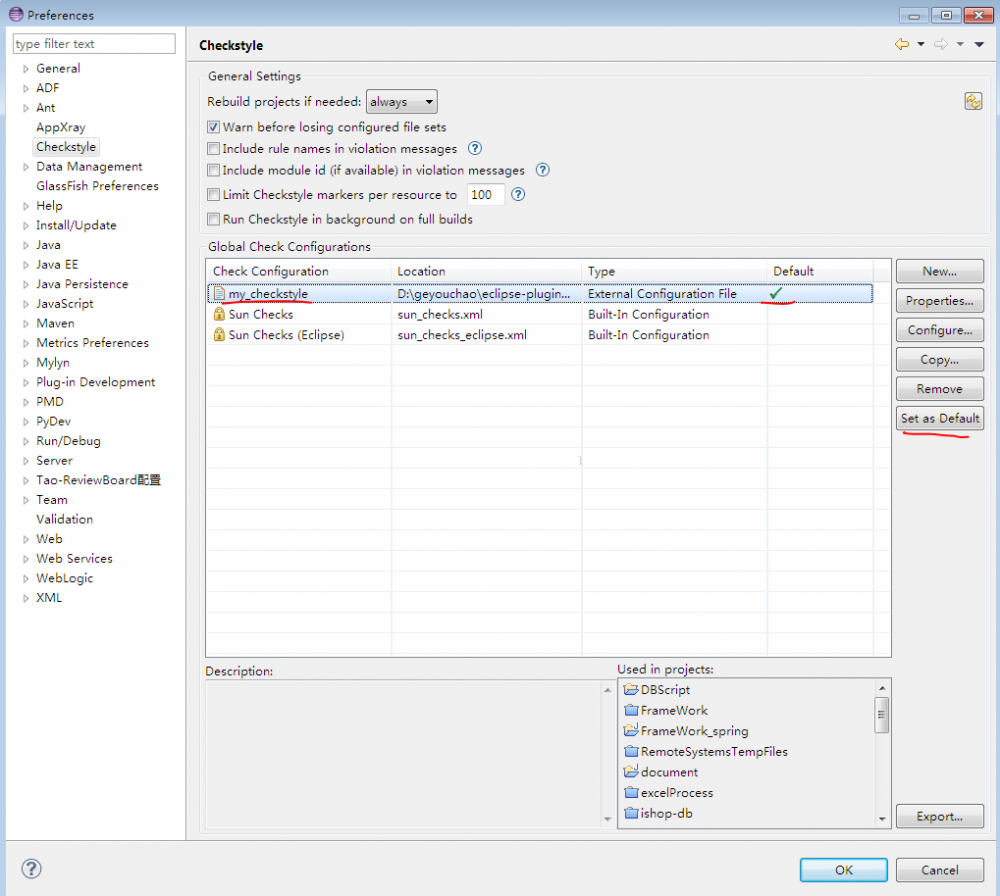Viewport: 1000px width, 896px height.
Task: Expand the Team tree node
Action: [x=26, y=501]
